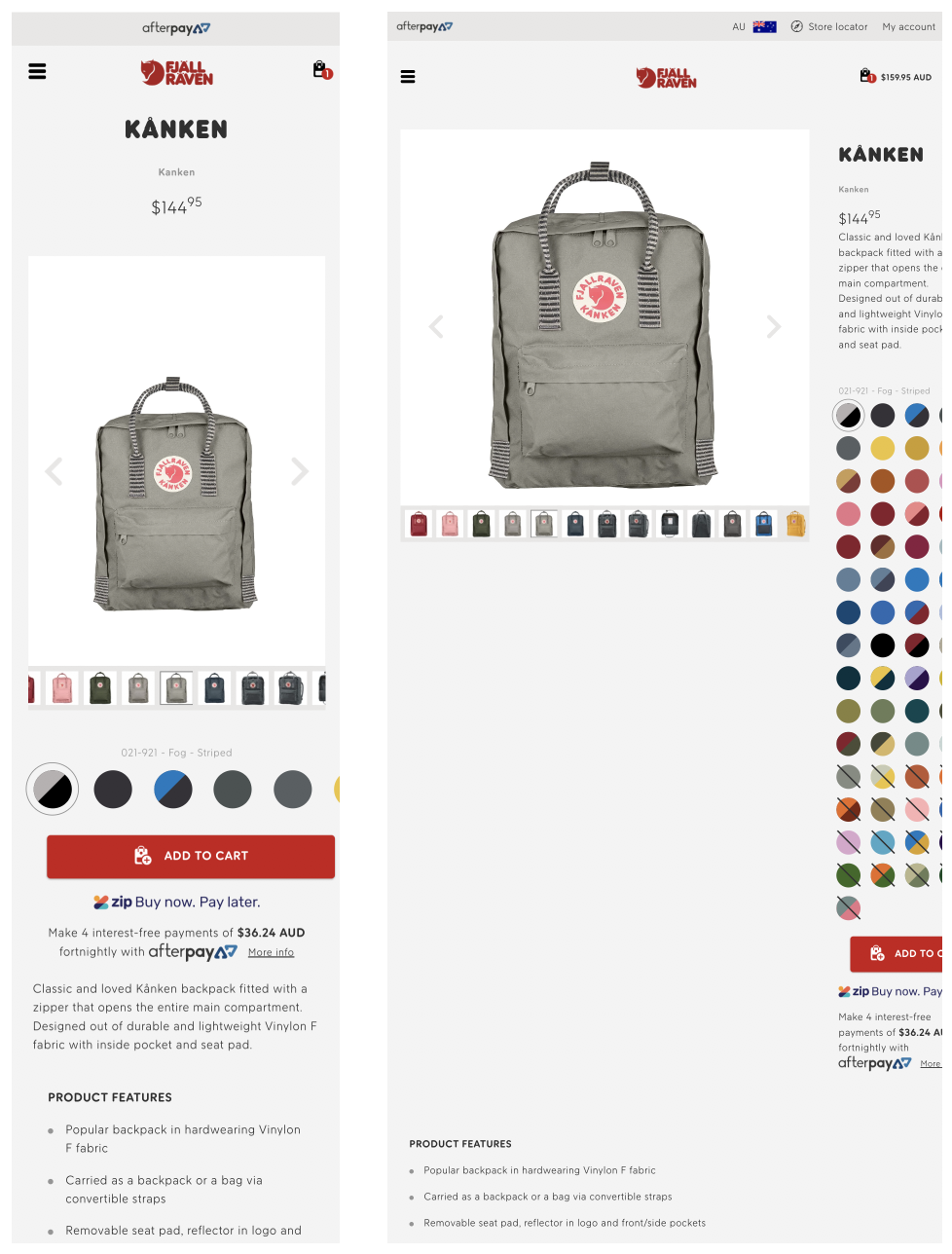Click red ADD TO CART button in mobile view
952x1254 pixels.
pos(191,856)
